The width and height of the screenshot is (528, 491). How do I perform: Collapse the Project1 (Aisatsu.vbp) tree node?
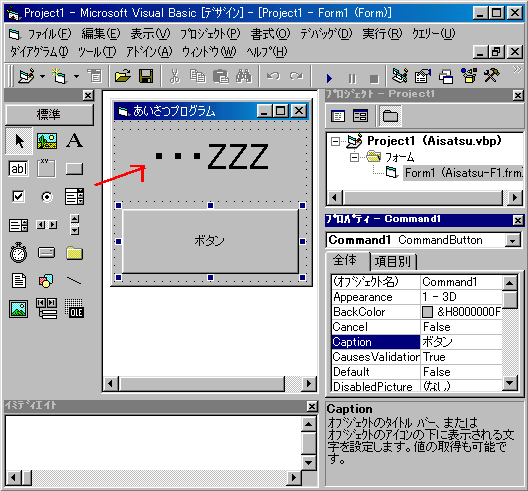tap(335, 141)
